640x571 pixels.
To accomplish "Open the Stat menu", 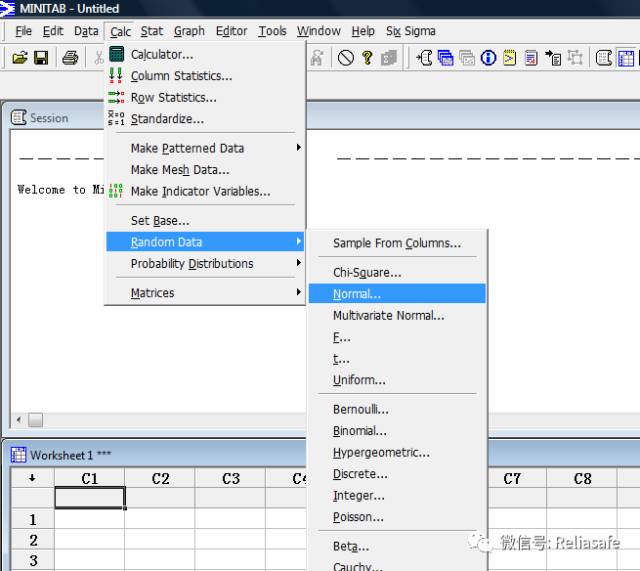I will 152,31.
